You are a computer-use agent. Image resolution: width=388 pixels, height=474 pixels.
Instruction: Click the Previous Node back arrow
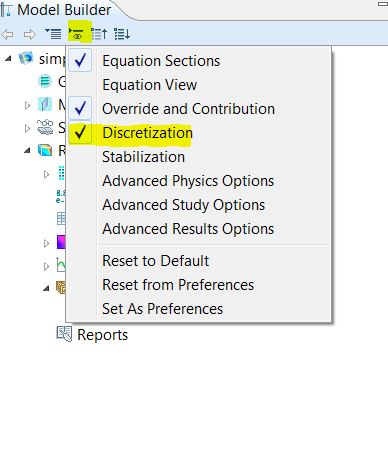pos(8,34)
